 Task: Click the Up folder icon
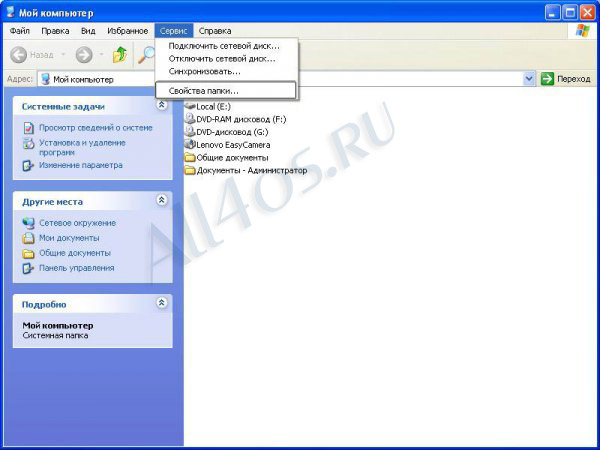point(120,55)
